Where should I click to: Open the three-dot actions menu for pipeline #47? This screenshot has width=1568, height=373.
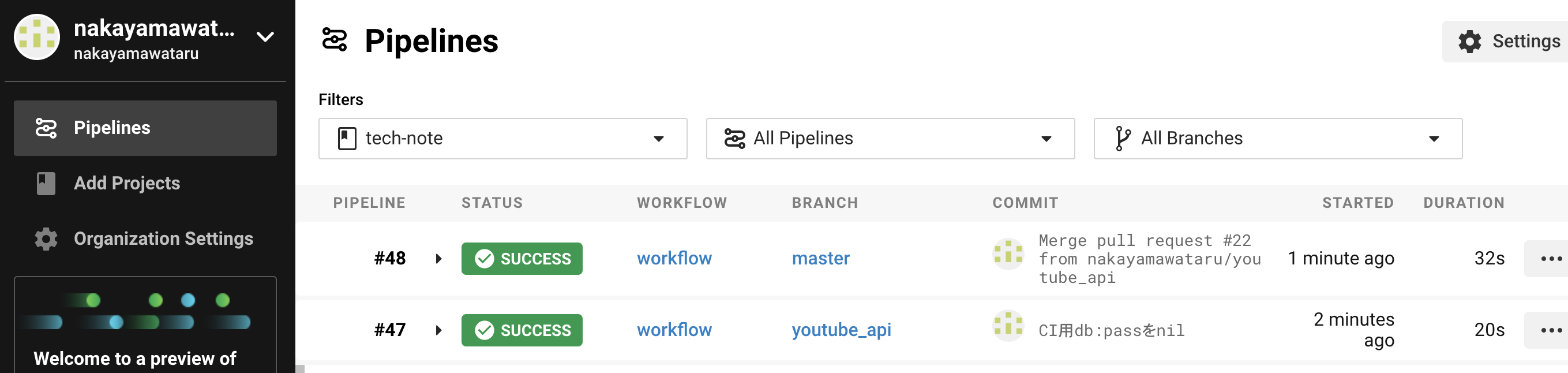[x=1550, y=330]
